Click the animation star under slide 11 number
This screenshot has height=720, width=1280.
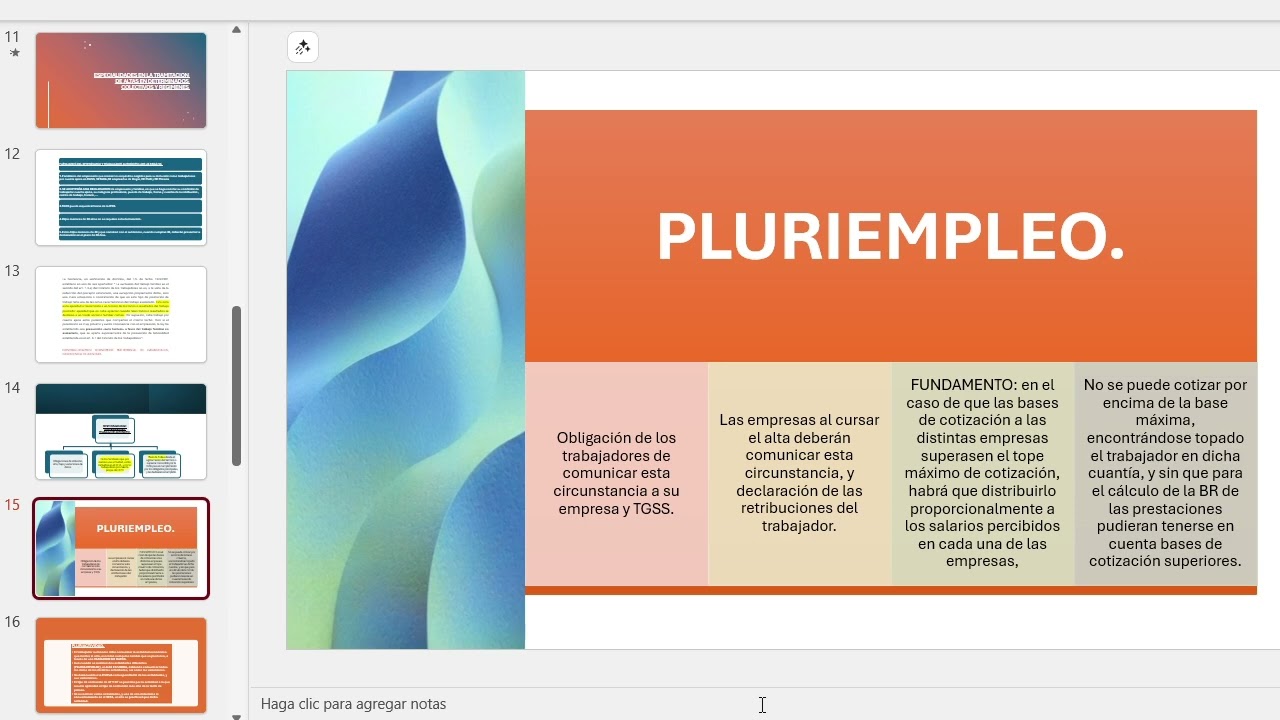click(x=14, y=53)
